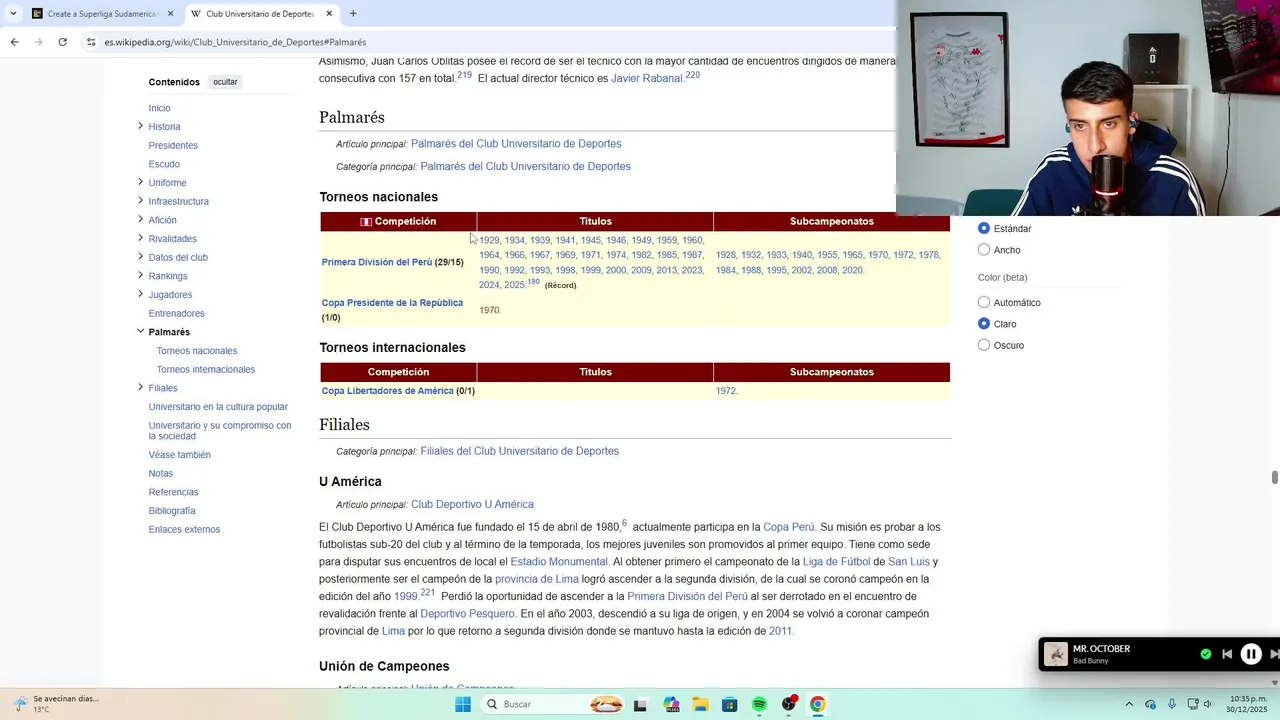This screenshot has width=1280, height=720.
Task: Jump to Véase también in contents
Action: click(179, 455)
